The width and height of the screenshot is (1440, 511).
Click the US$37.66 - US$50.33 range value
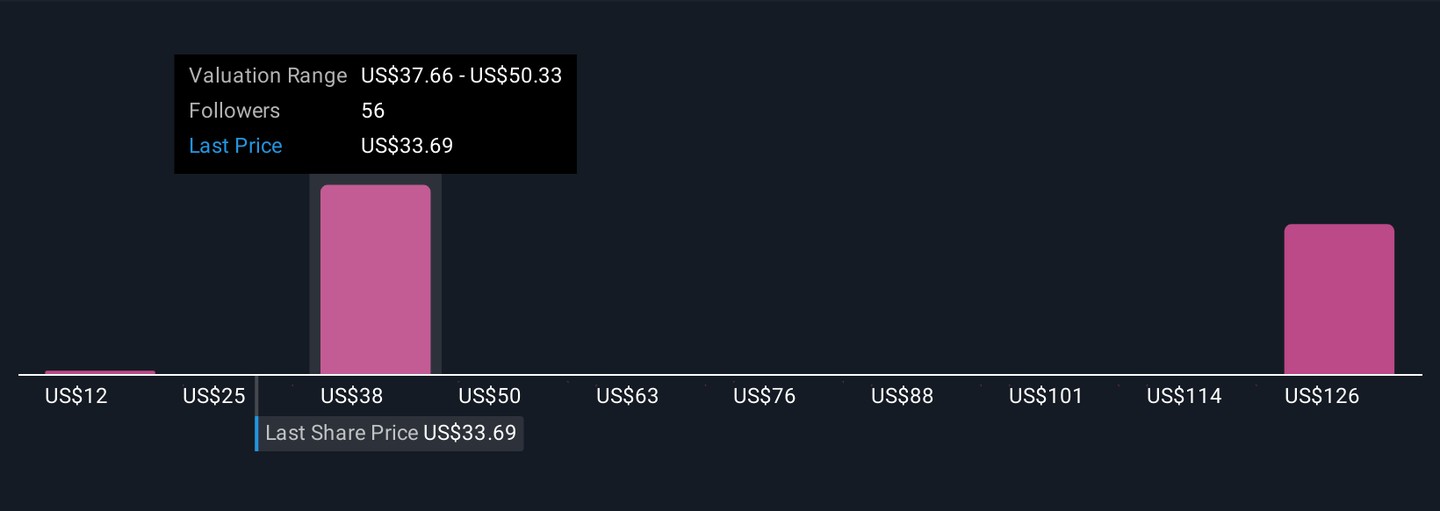(461, 76)
